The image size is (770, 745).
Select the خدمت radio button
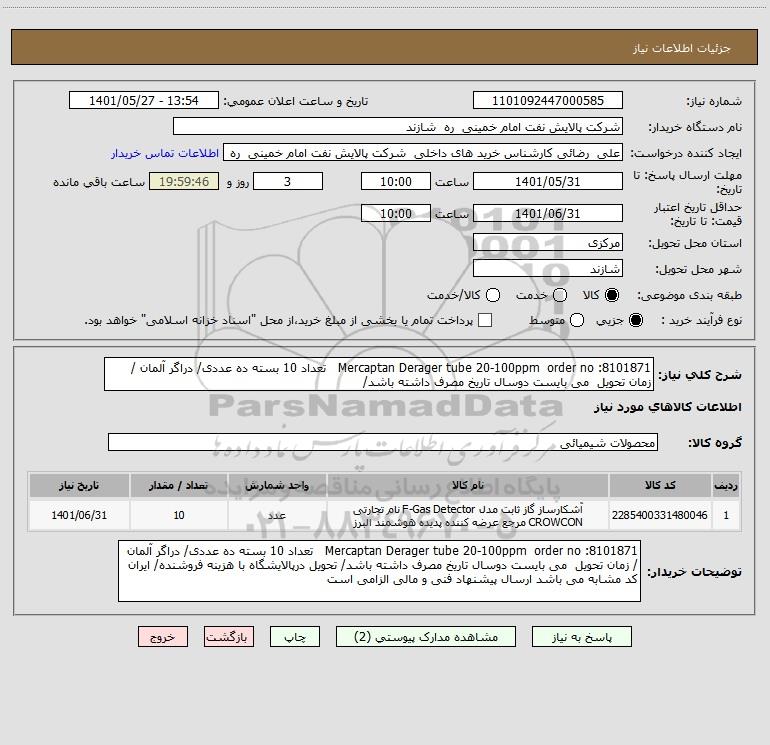(560, 295)
